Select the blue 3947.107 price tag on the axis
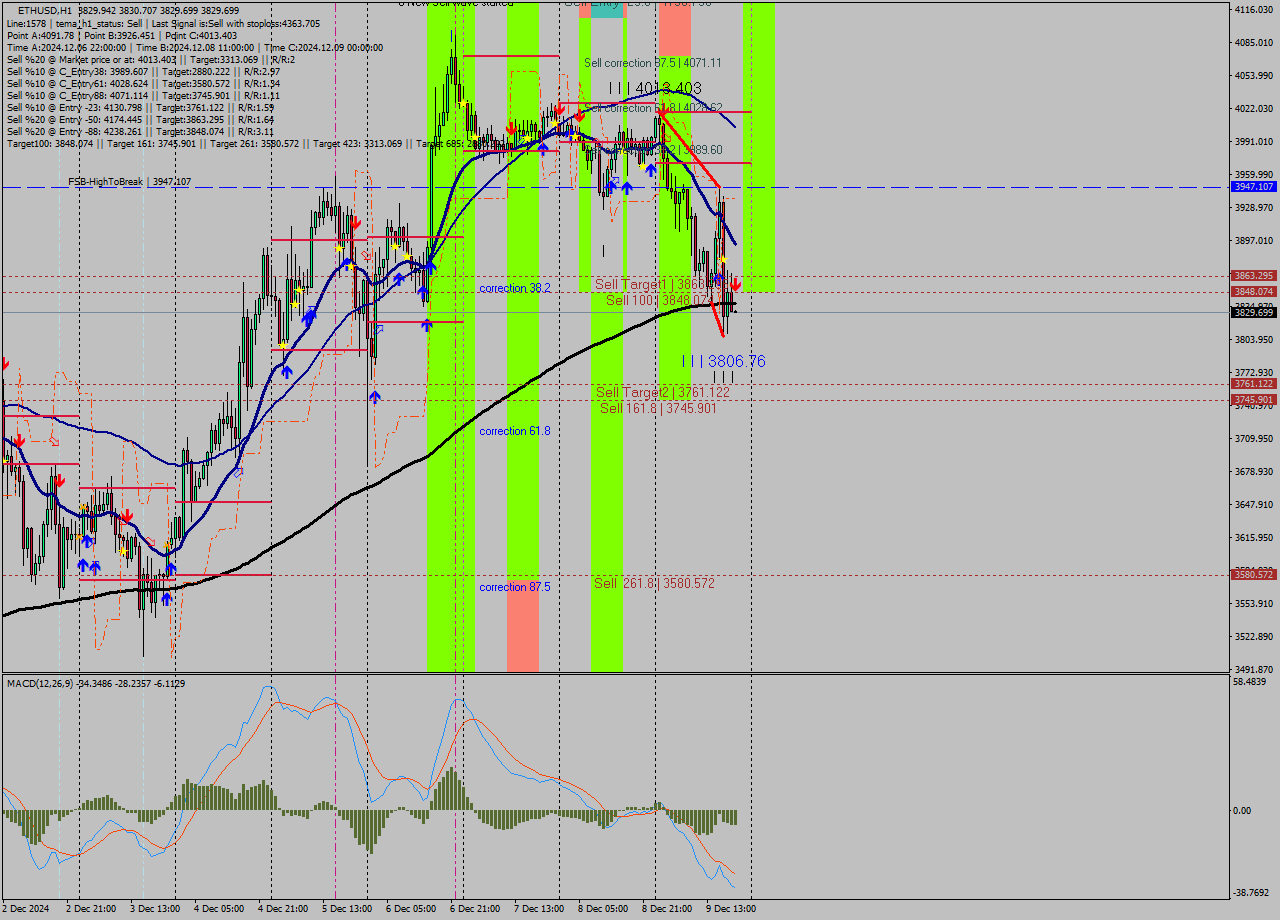Image resolution: width=1280 pixels, height=920 pixels. pyautogui.click(x=1254, y=186)
